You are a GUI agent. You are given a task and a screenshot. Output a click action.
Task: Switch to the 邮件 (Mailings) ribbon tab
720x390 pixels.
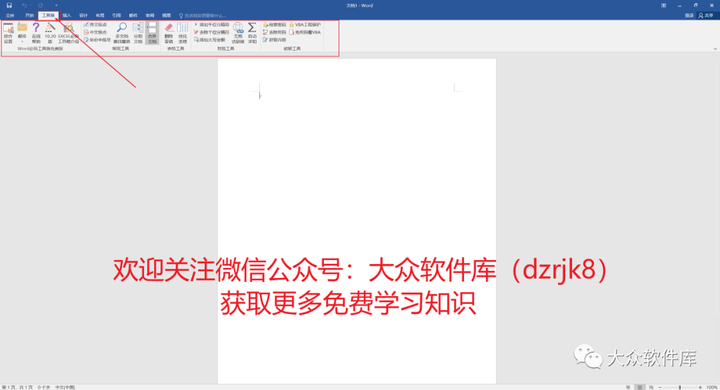(133, 16)
